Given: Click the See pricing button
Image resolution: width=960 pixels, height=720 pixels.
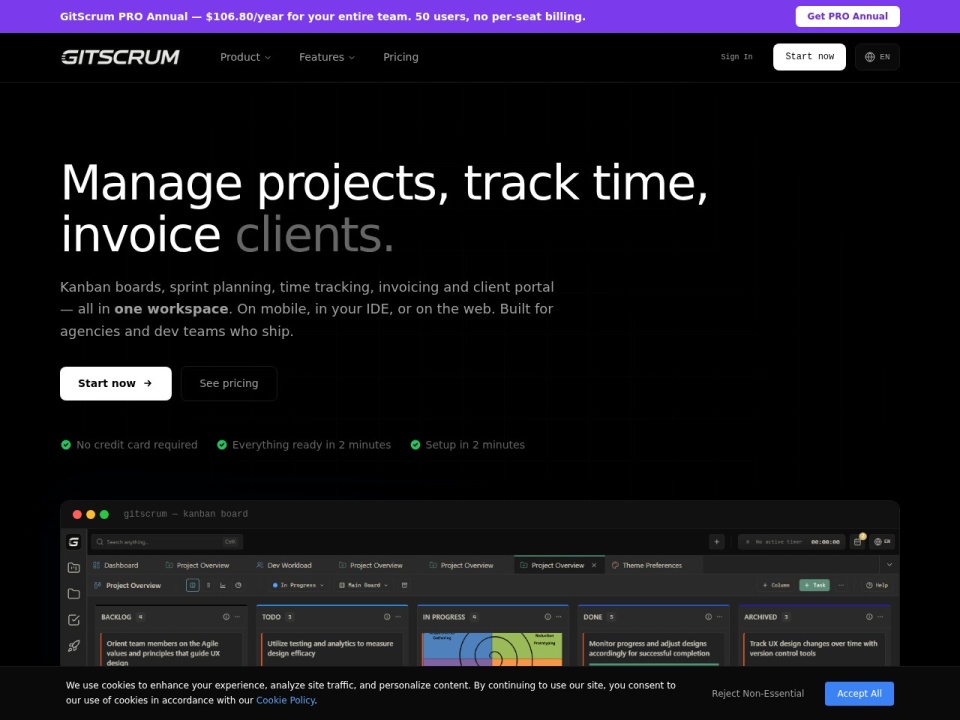Looking at the screenshot, I should pos(229,383).
